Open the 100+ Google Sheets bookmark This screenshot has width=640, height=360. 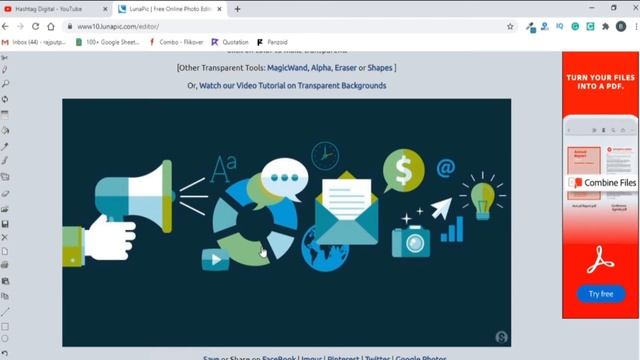[x=108, y=42]
